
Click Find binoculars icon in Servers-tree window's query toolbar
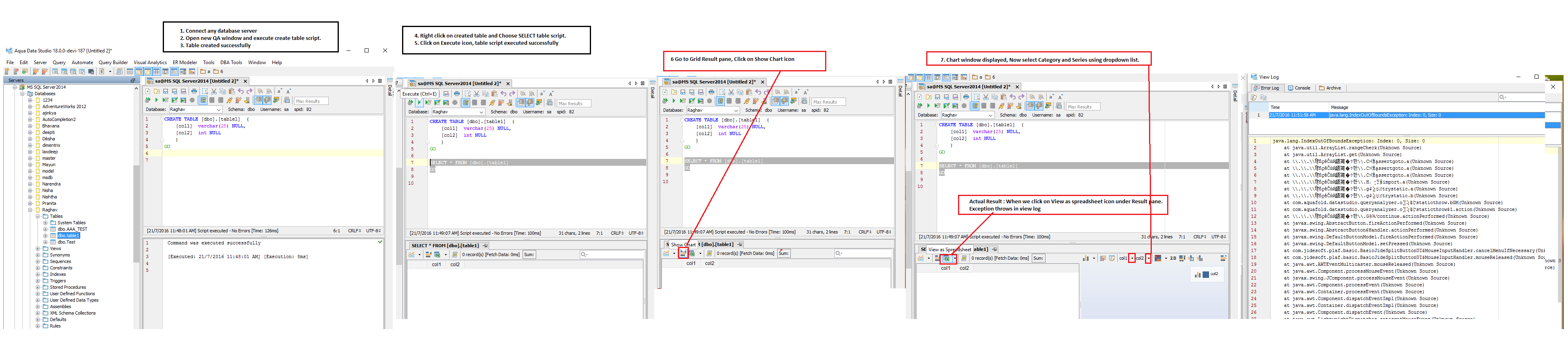261,92
